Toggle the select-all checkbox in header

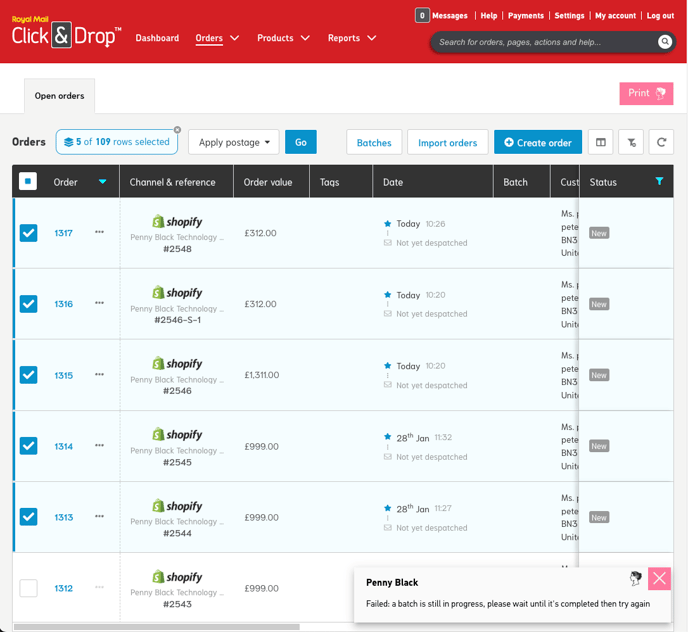click(29, 182)
